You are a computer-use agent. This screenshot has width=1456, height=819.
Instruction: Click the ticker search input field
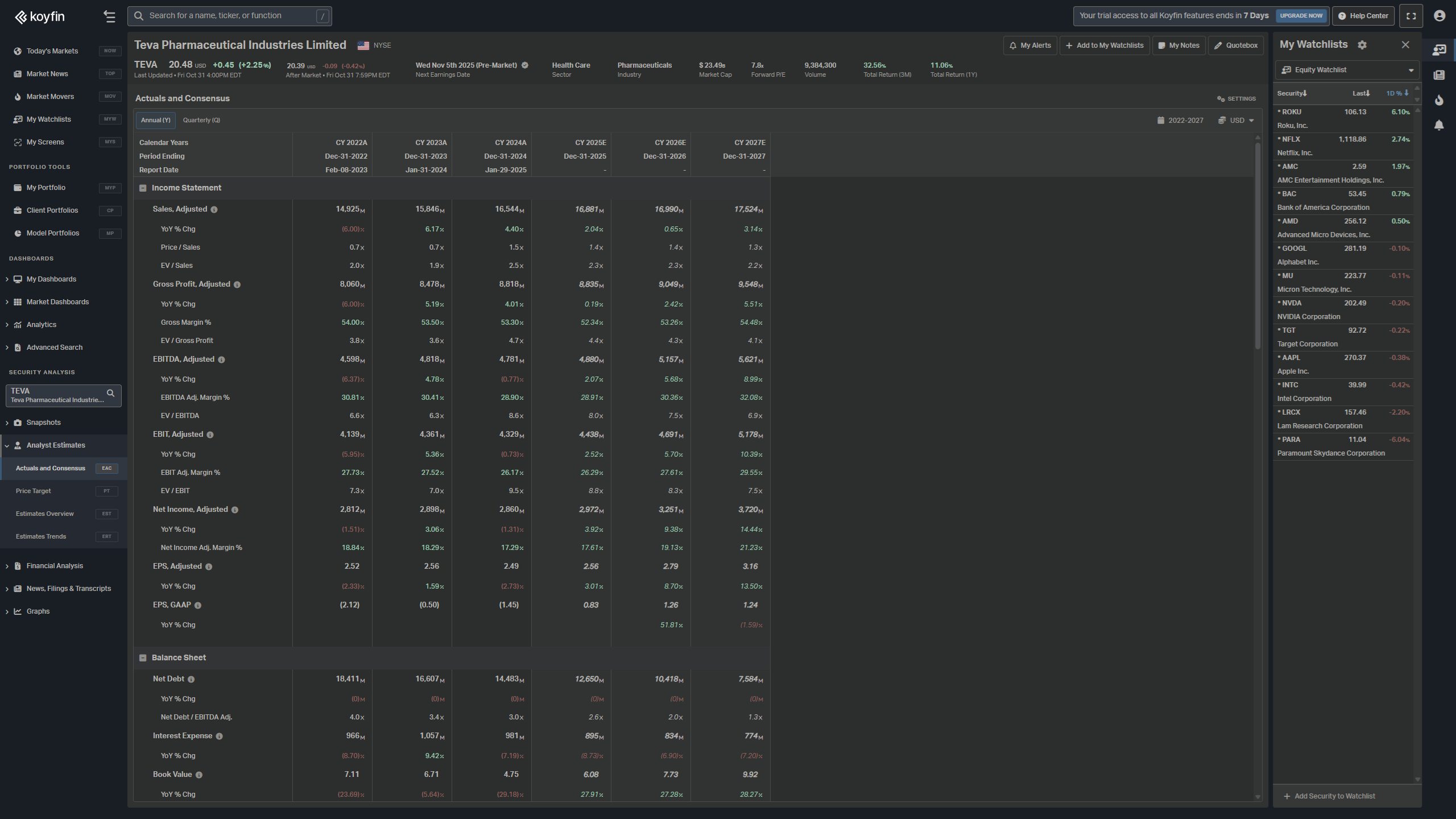pos(227,16)
